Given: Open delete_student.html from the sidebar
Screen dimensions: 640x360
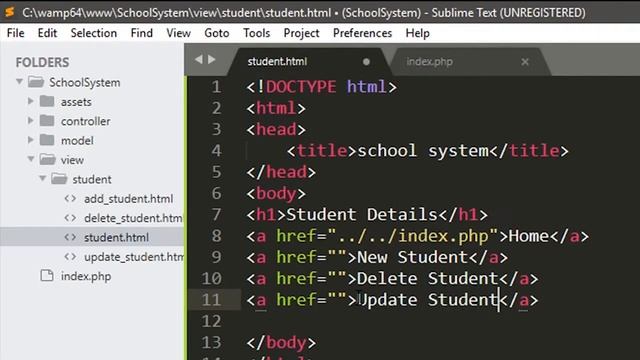Looking at the screenshot, I should point(133,218).
